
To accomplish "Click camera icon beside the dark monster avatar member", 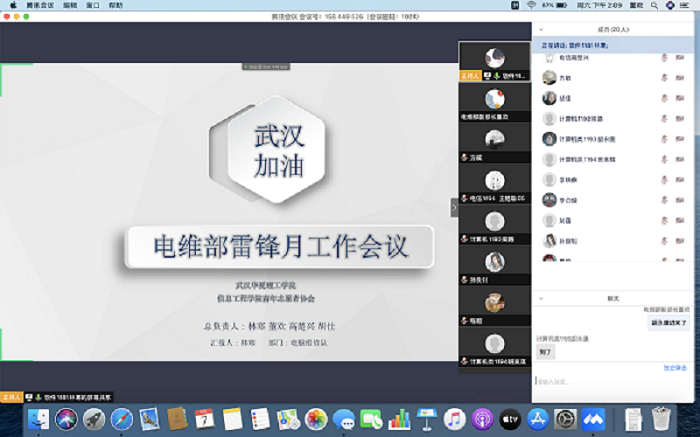I will pos(679,200).
